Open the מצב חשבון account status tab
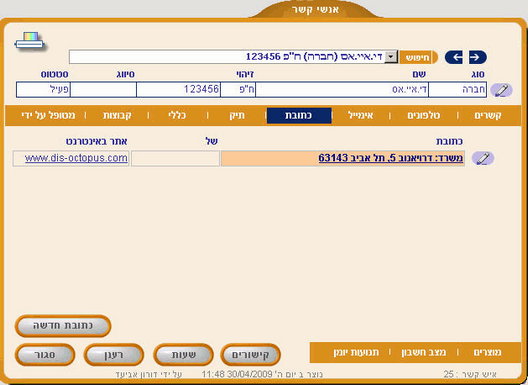The height and width of the screenshot is (385, 528). pyautogui.click(x=423, y=352)
